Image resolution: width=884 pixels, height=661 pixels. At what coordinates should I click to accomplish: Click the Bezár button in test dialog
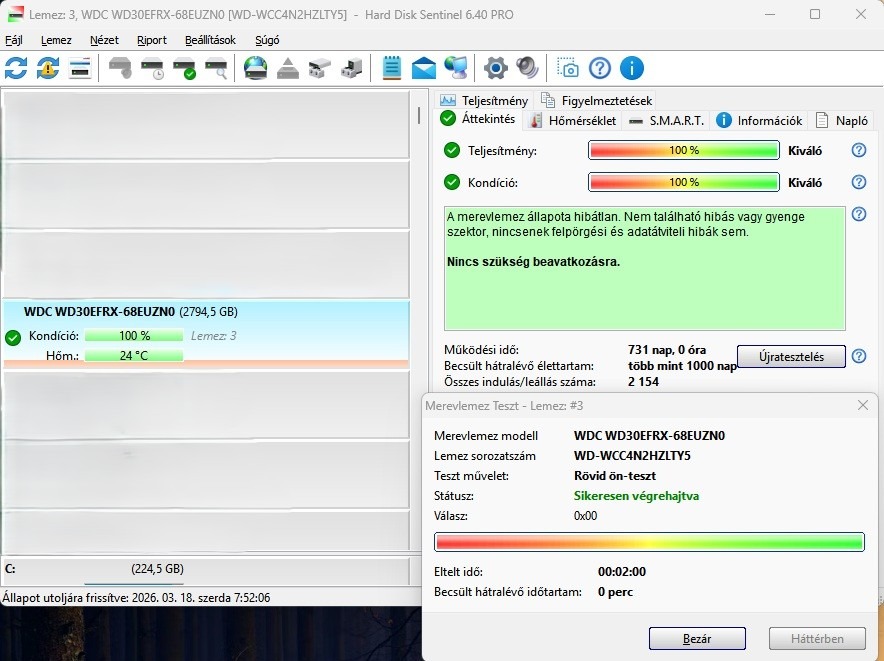tap(697, 638)
